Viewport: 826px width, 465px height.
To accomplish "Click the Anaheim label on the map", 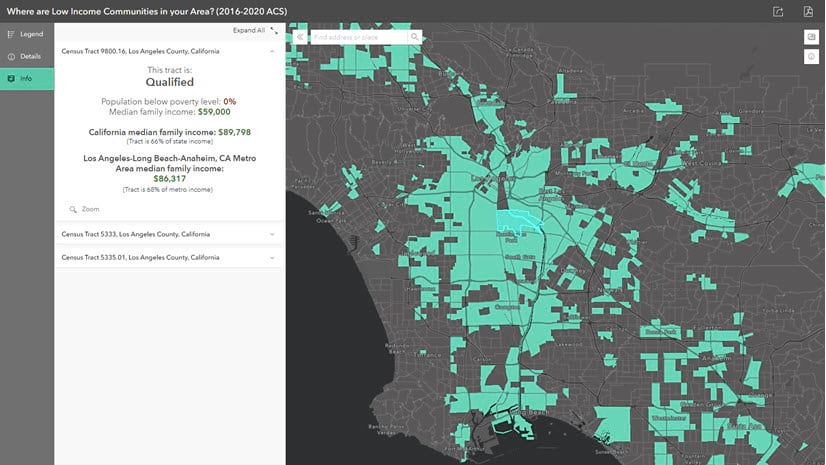I will tap(717, 358).
